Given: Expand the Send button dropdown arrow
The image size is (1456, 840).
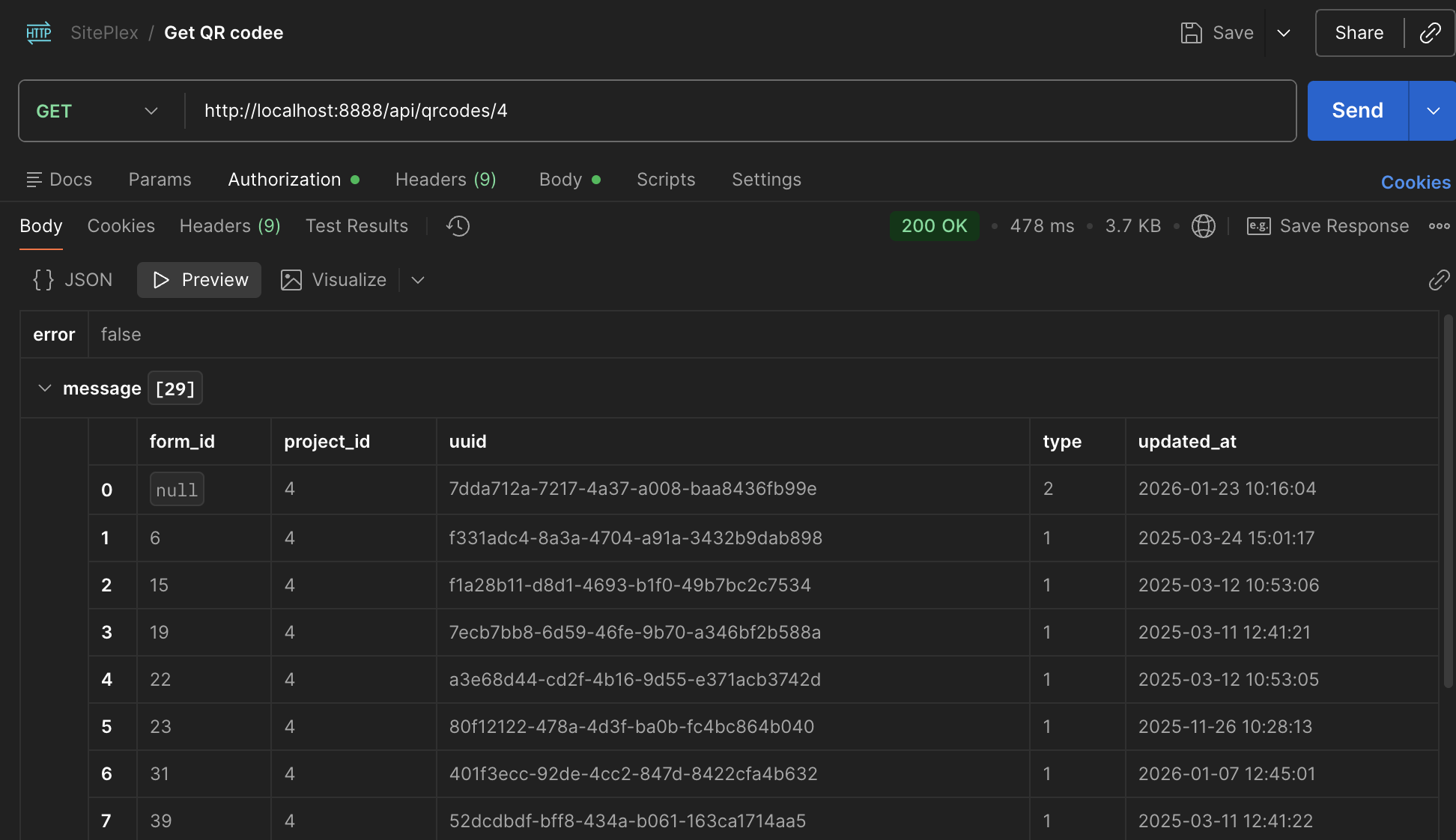Looking at the screenshot, I should click(1433, 110).
